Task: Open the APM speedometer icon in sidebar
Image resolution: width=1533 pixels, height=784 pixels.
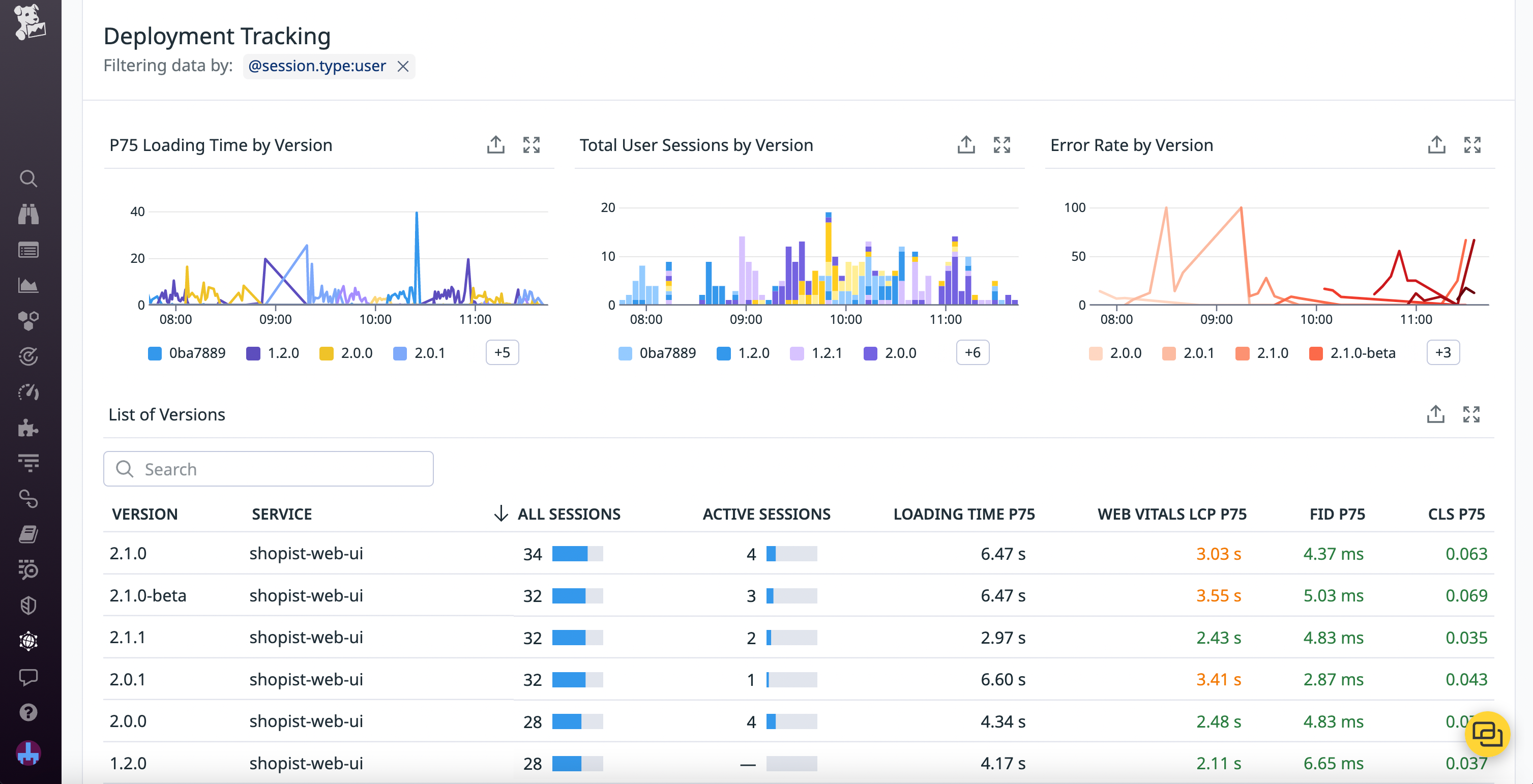Action: (28, 392)
